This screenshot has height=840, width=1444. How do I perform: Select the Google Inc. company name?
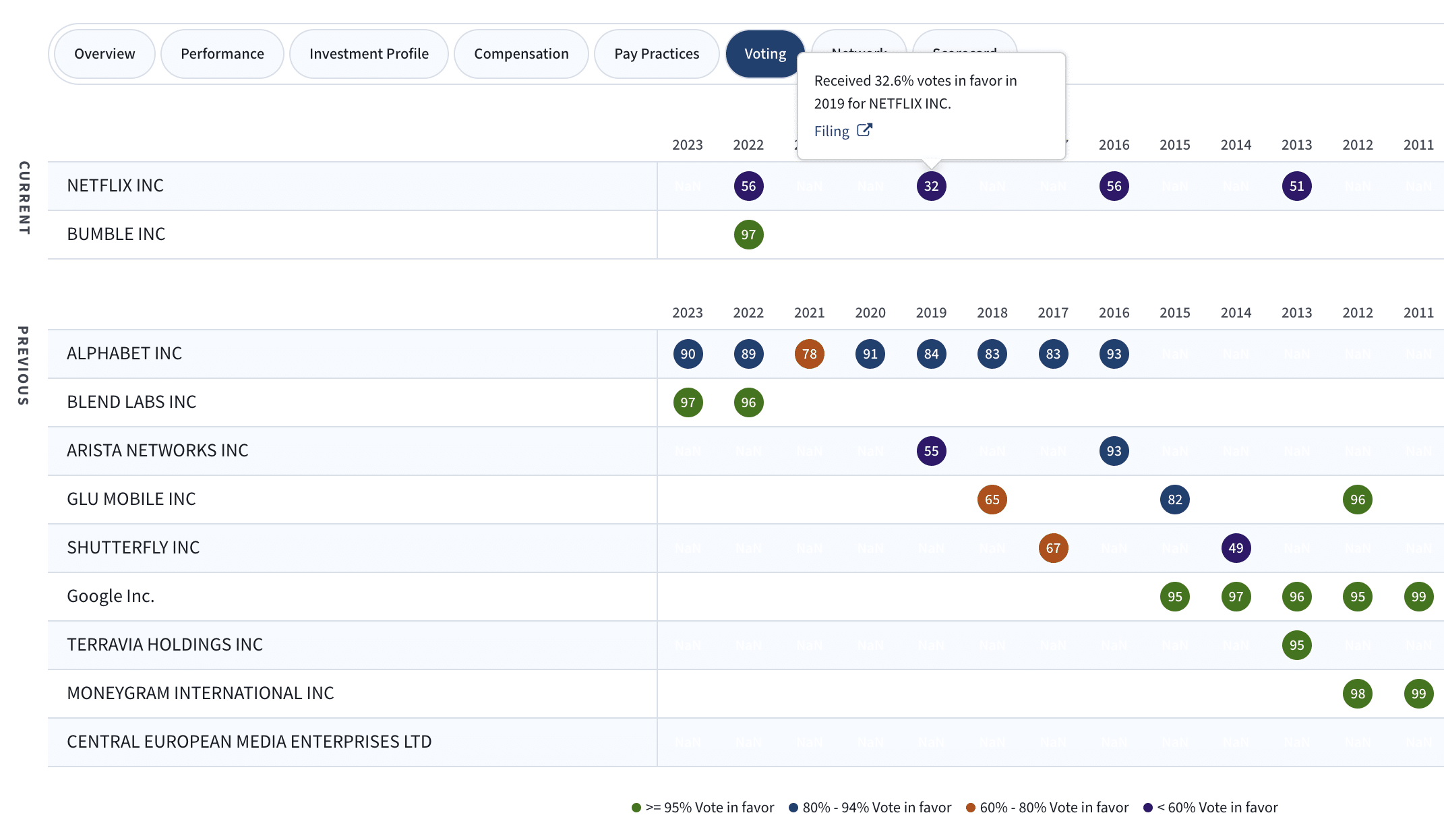coord(111,597)
